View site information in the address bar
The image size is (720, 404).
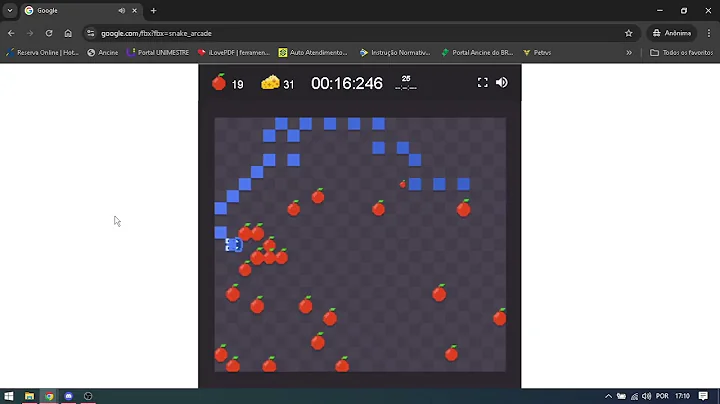90,33
